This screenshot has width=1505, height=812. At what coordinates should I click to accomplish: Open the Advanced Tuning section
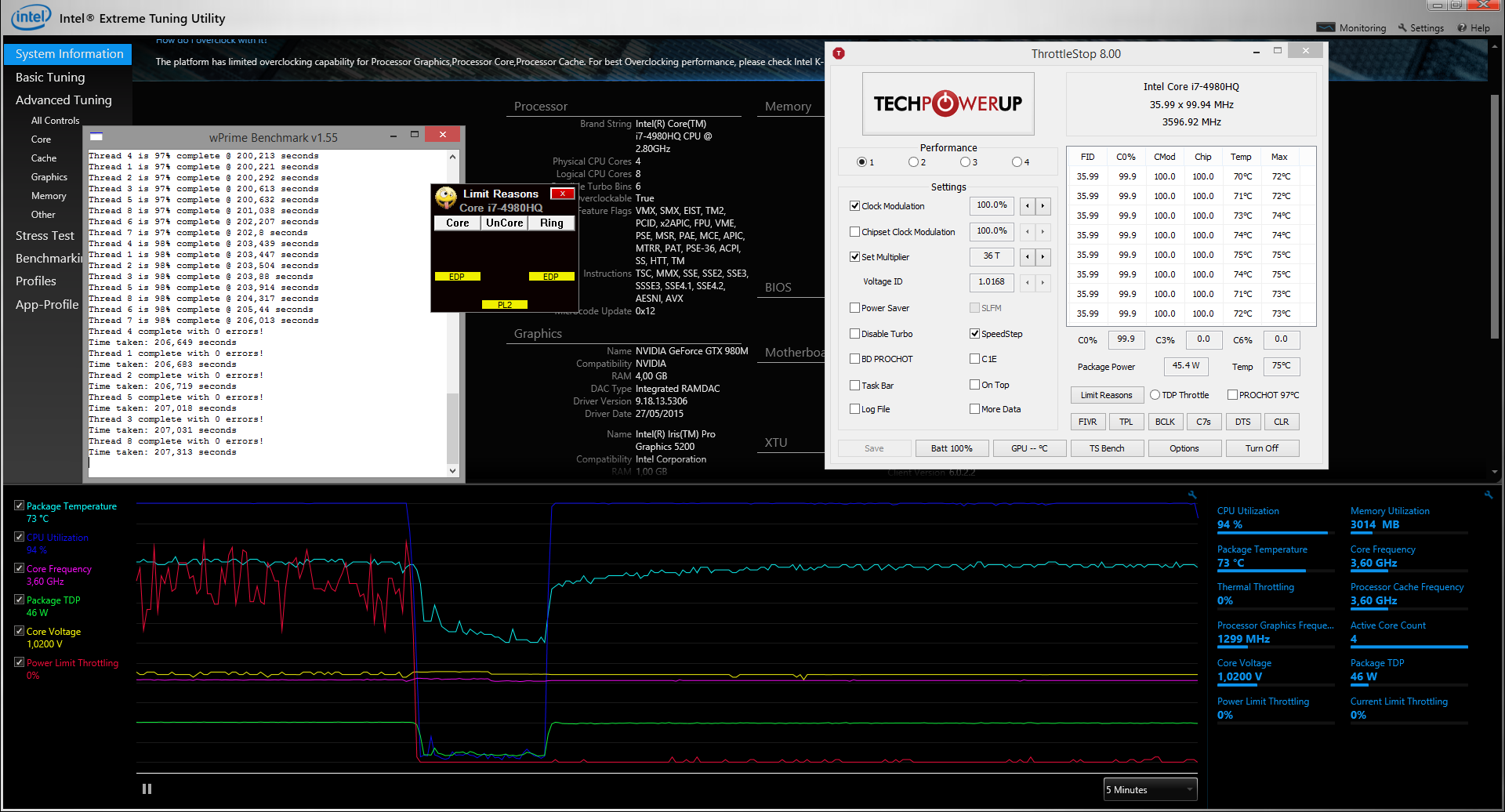coord(63,100)
